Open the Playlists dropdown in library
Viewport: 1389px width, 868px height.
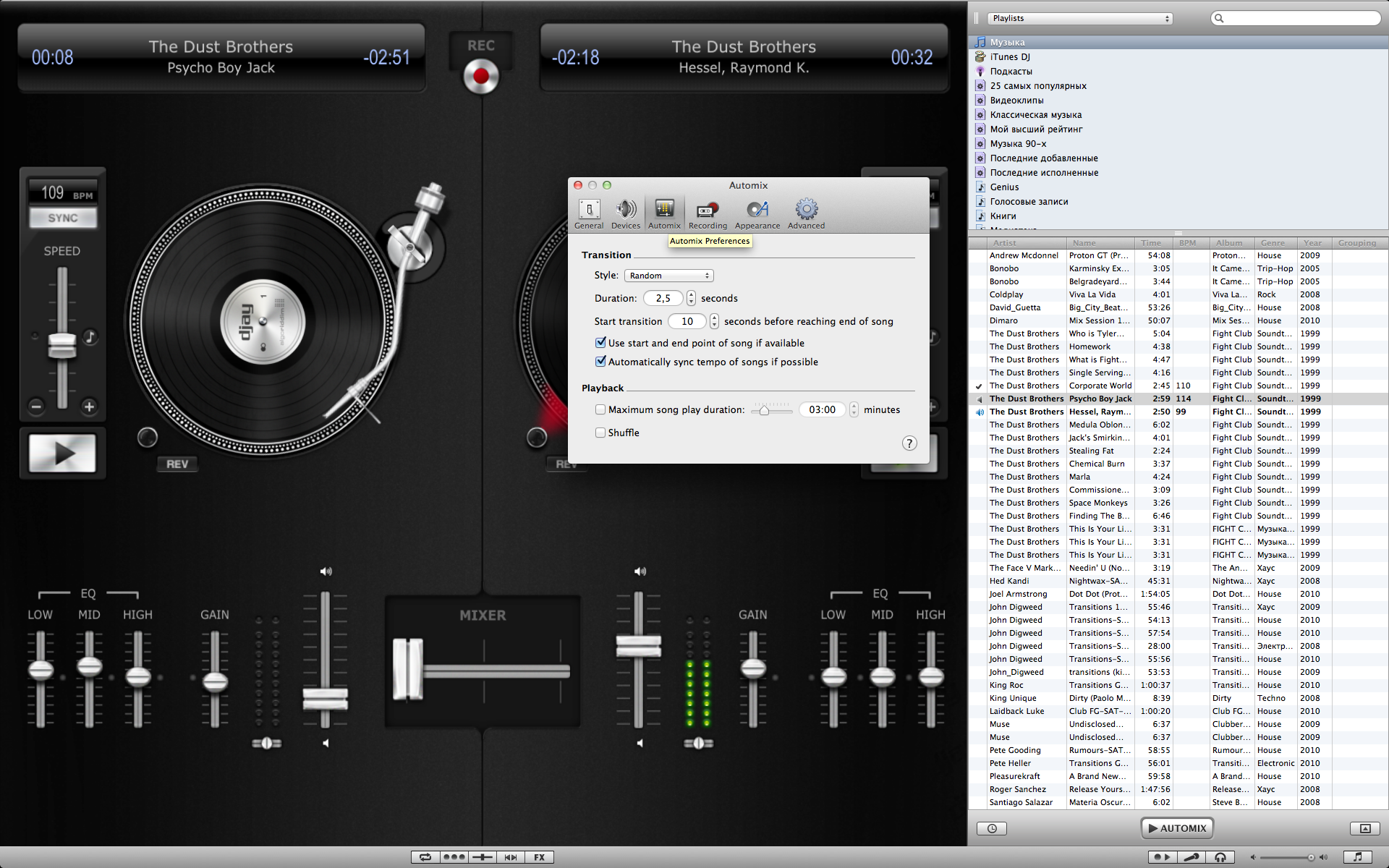click(x=1079, y=18)
